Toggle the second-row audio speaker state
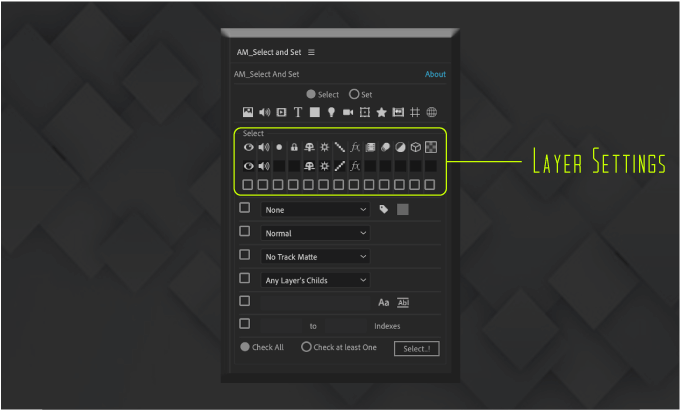The height and width of the screenshot is (410, 680). point(264,166)
